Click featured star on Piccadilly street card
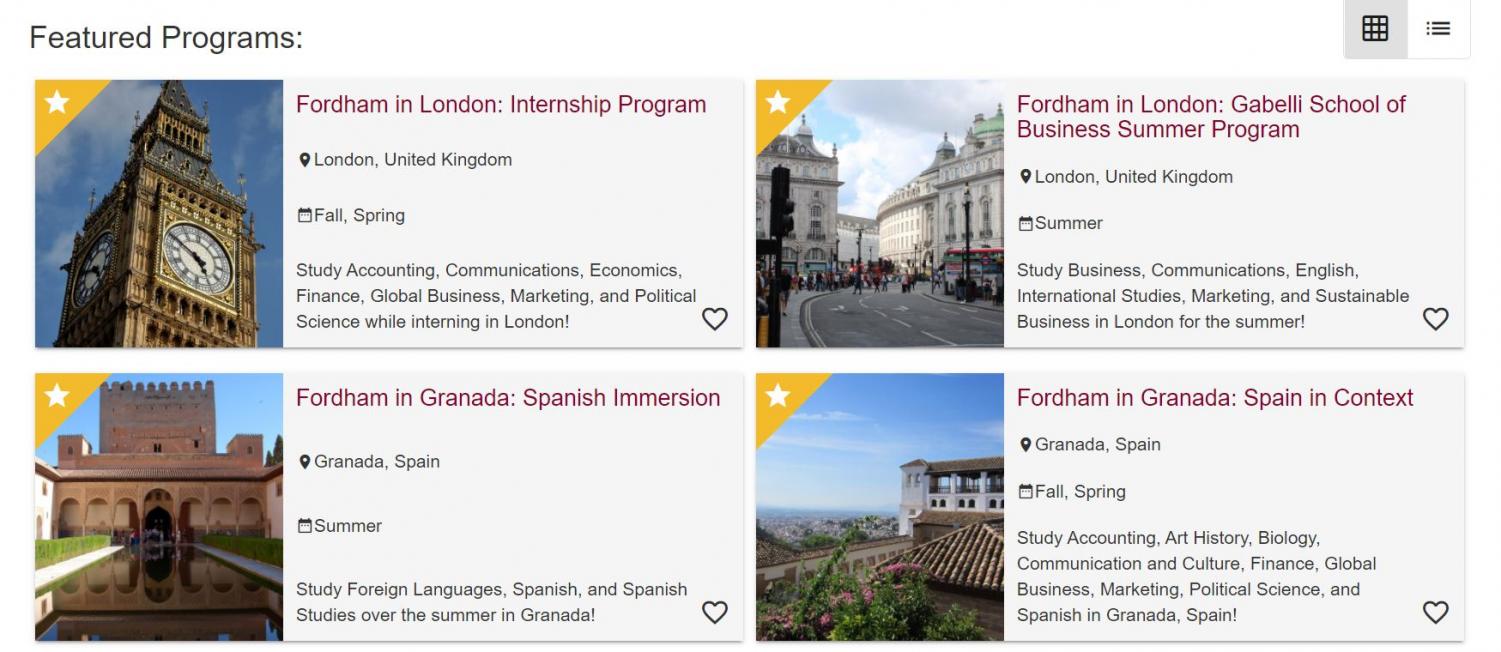Screen dimensions: 1501x652 (x=778, y=102)
